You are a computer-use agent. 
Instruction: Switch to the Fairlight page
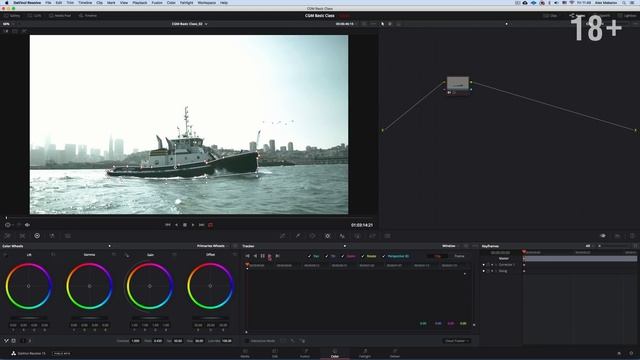coord(364,353)
